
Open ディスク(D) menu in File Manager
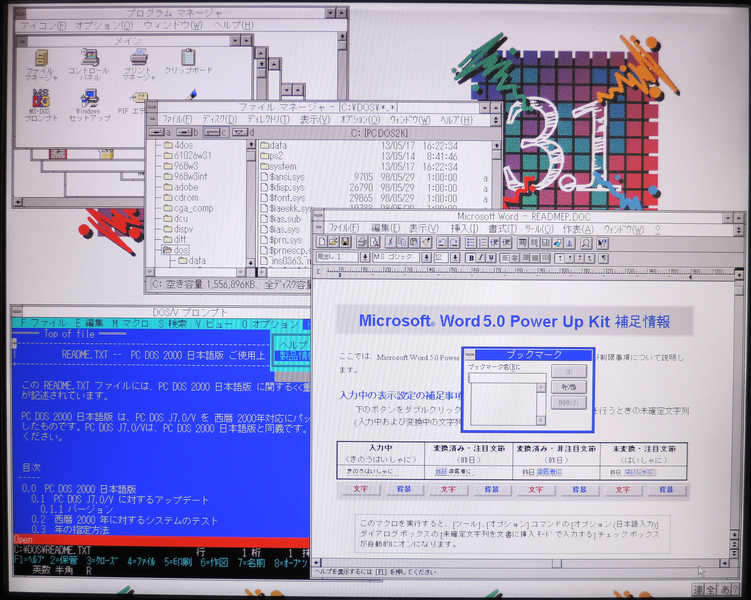(x=219, y=119)
